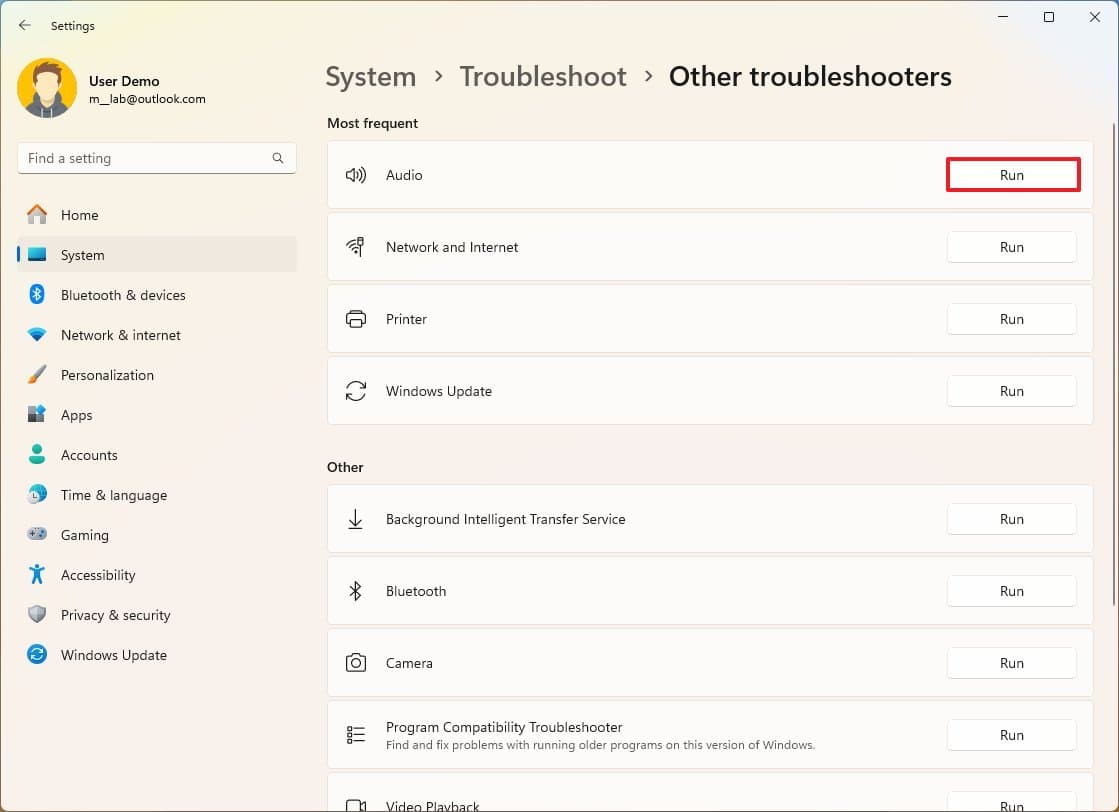Run the Printer troubleshooter

(1011, 319)
